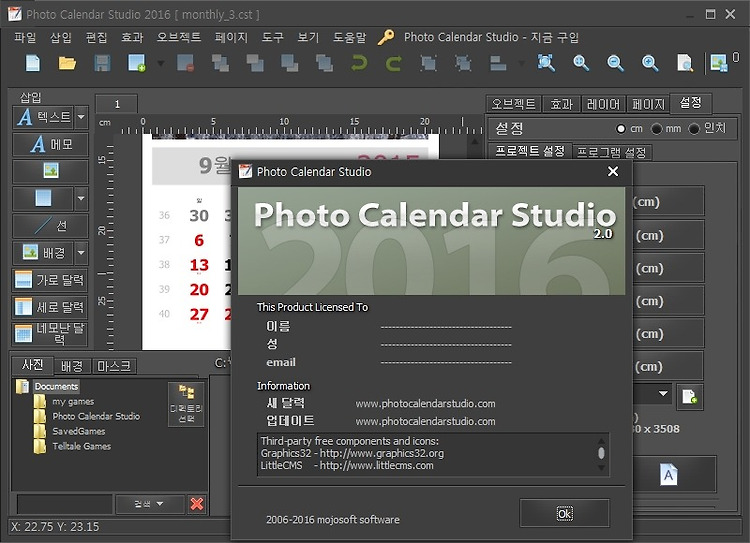Switch to the 마스크 tab
The image size is (750, 543).
(x=114, y=366)
